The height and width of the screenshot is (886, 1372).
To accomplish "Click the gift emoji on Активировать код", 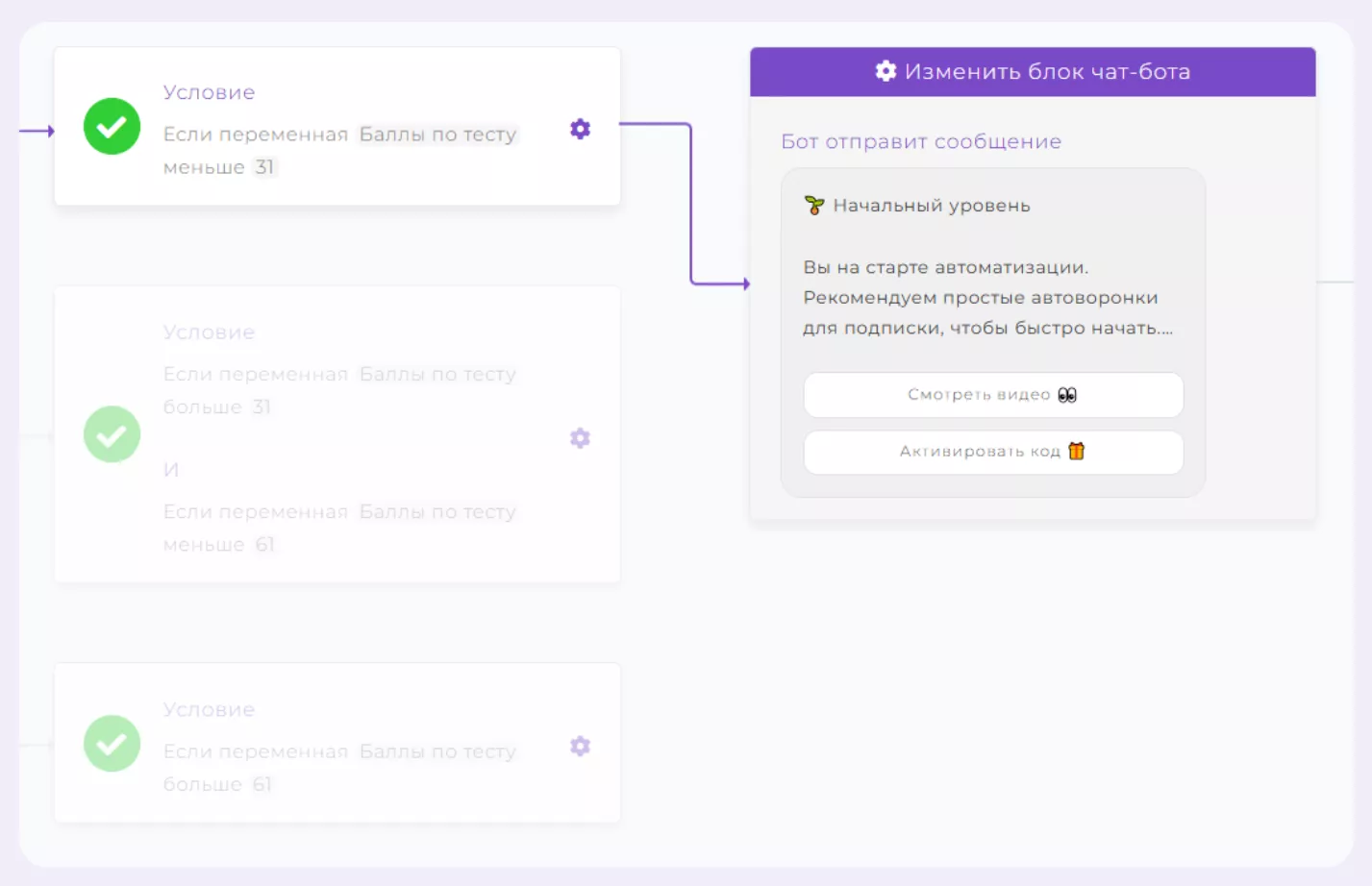I will (x=1077, y=451).
